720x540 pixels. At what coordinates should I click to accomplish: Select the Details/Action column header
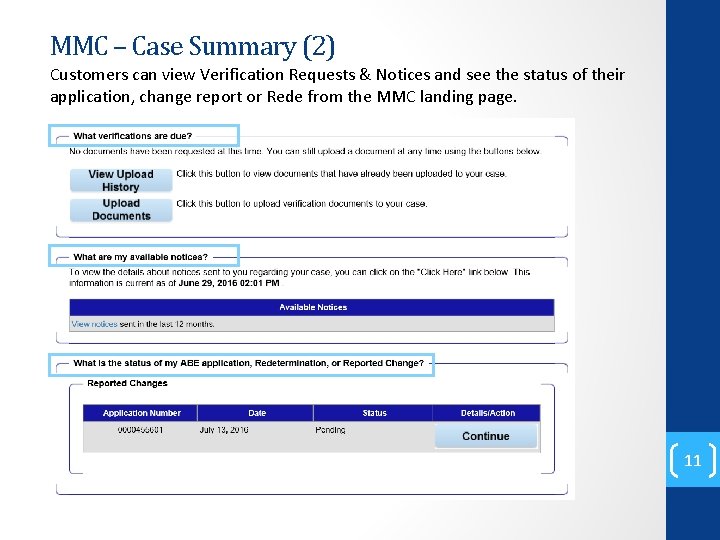tap(487, 413)
